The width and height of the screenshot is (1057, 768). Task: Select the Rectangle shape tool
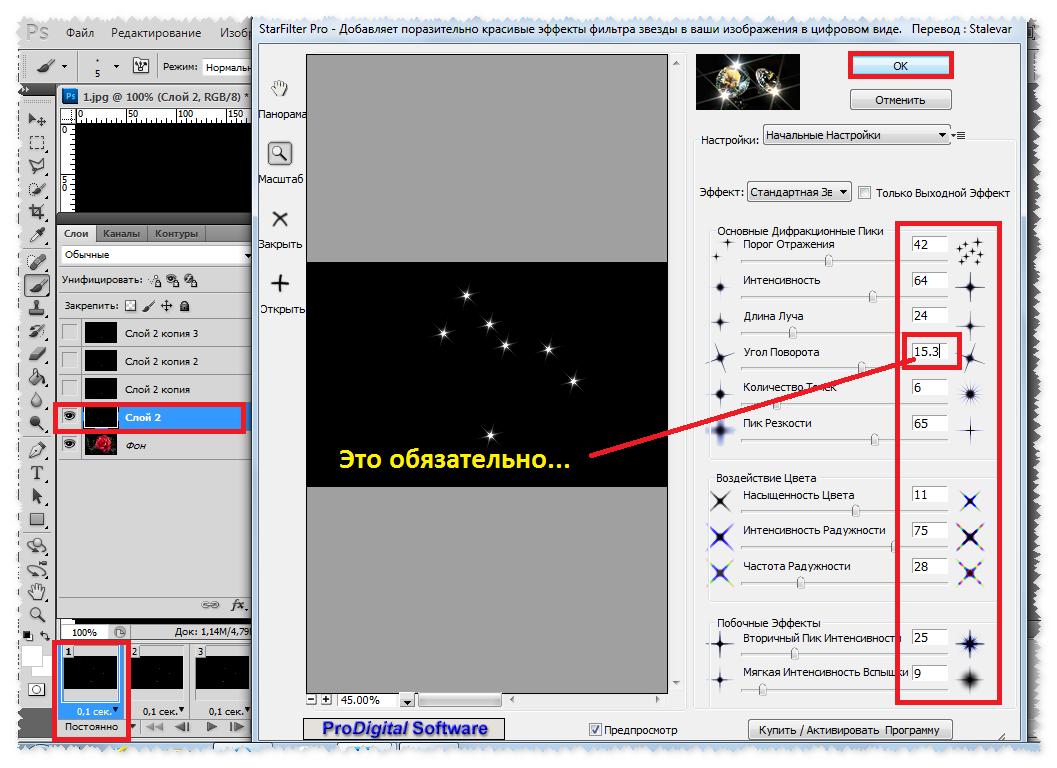(x=37, y=519)
